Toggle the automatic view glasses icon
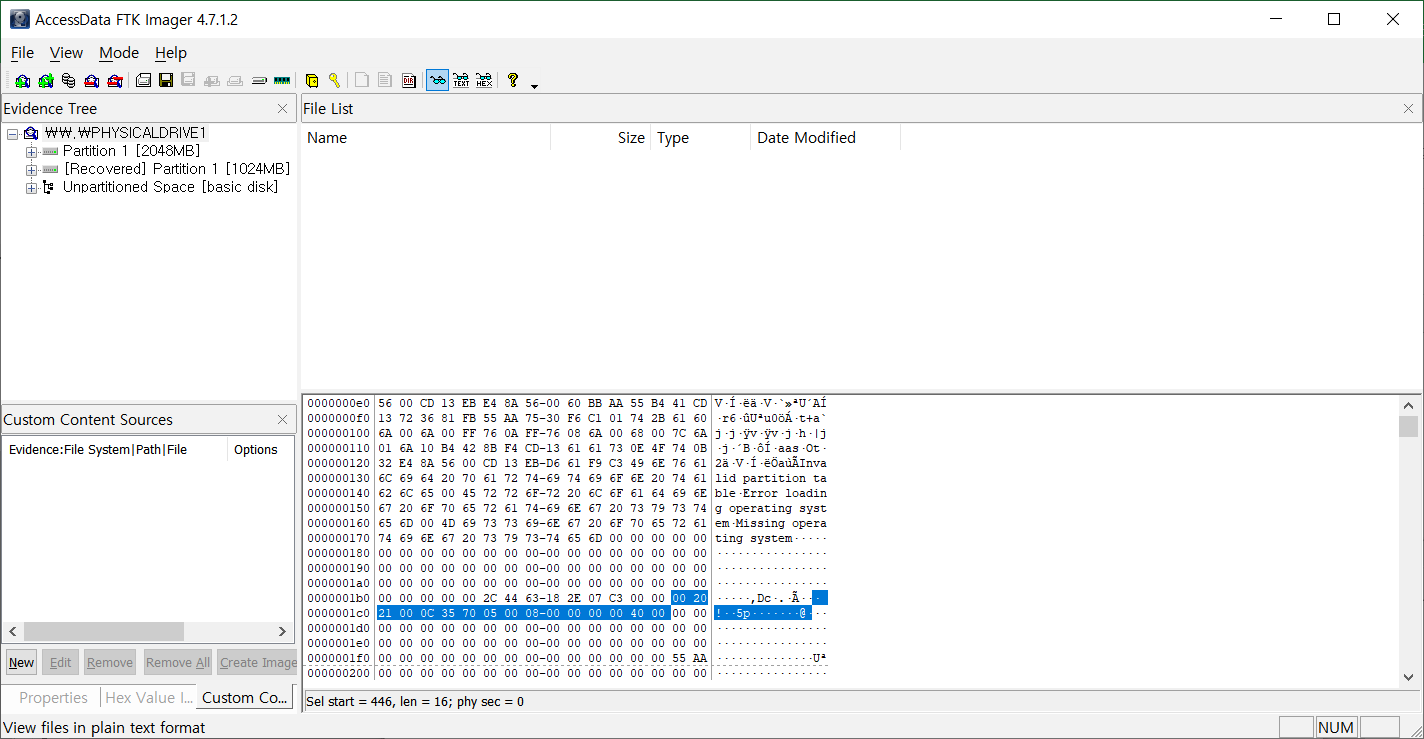1424x739 pixels. tap(437, 81)
